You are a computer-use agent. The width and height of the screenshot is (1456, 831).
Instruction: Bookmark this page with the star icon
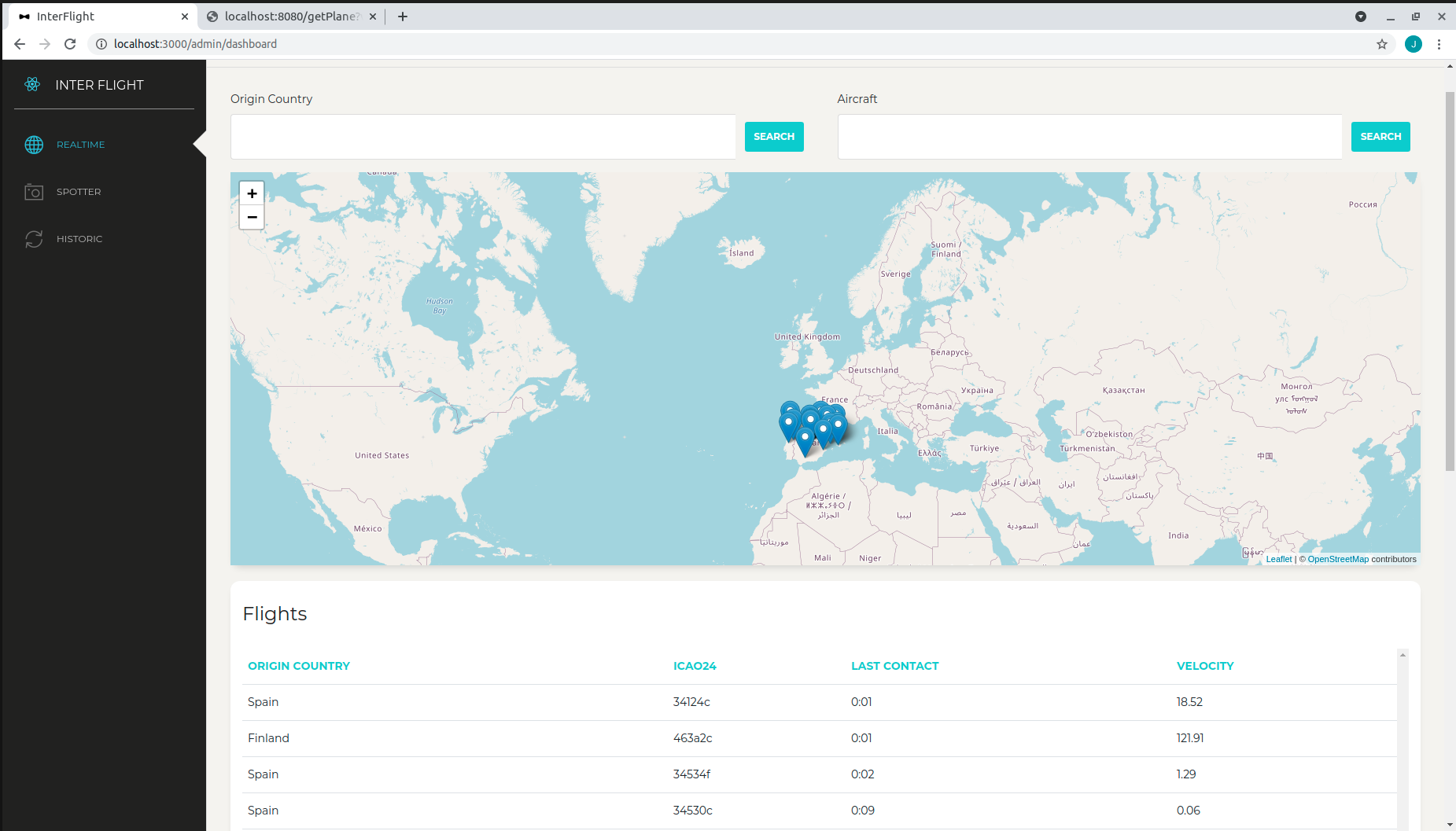click(1382, 44)
